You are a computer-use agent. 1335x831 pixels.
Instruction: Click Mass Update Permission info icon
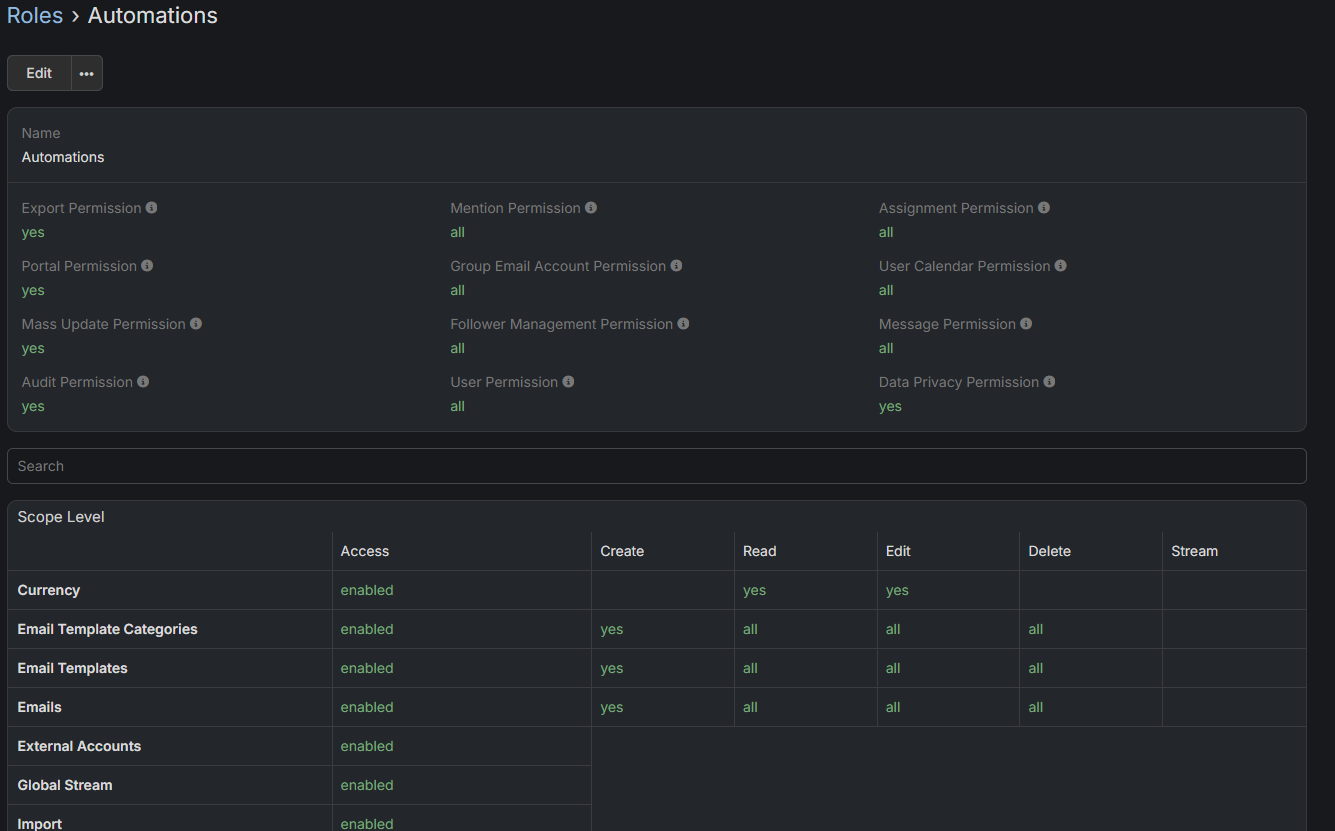tap(196, 324)
